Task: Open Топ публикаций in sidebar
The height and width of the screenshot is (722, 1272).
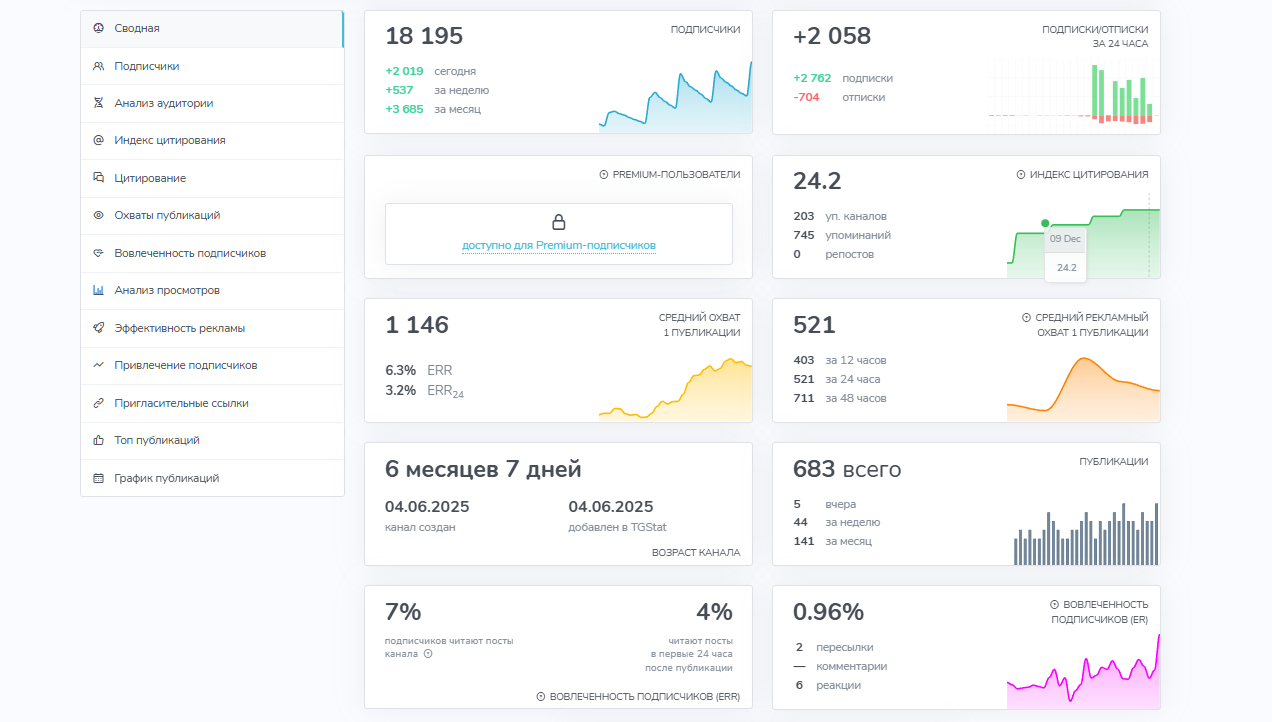Action: point(212,440)
